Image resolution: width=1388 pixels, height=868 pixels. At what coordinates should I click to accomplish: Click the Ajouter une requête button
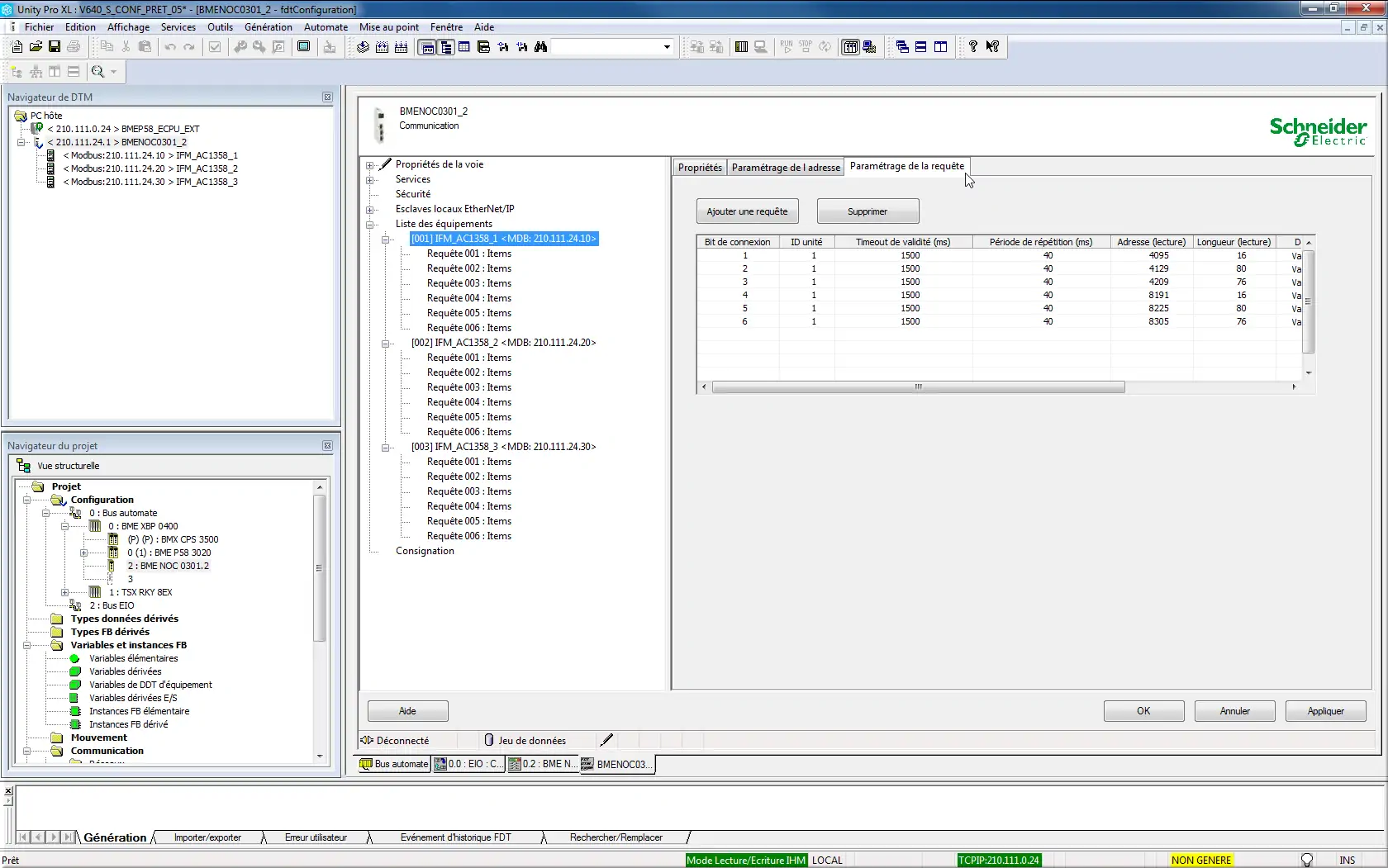(748, 211)
